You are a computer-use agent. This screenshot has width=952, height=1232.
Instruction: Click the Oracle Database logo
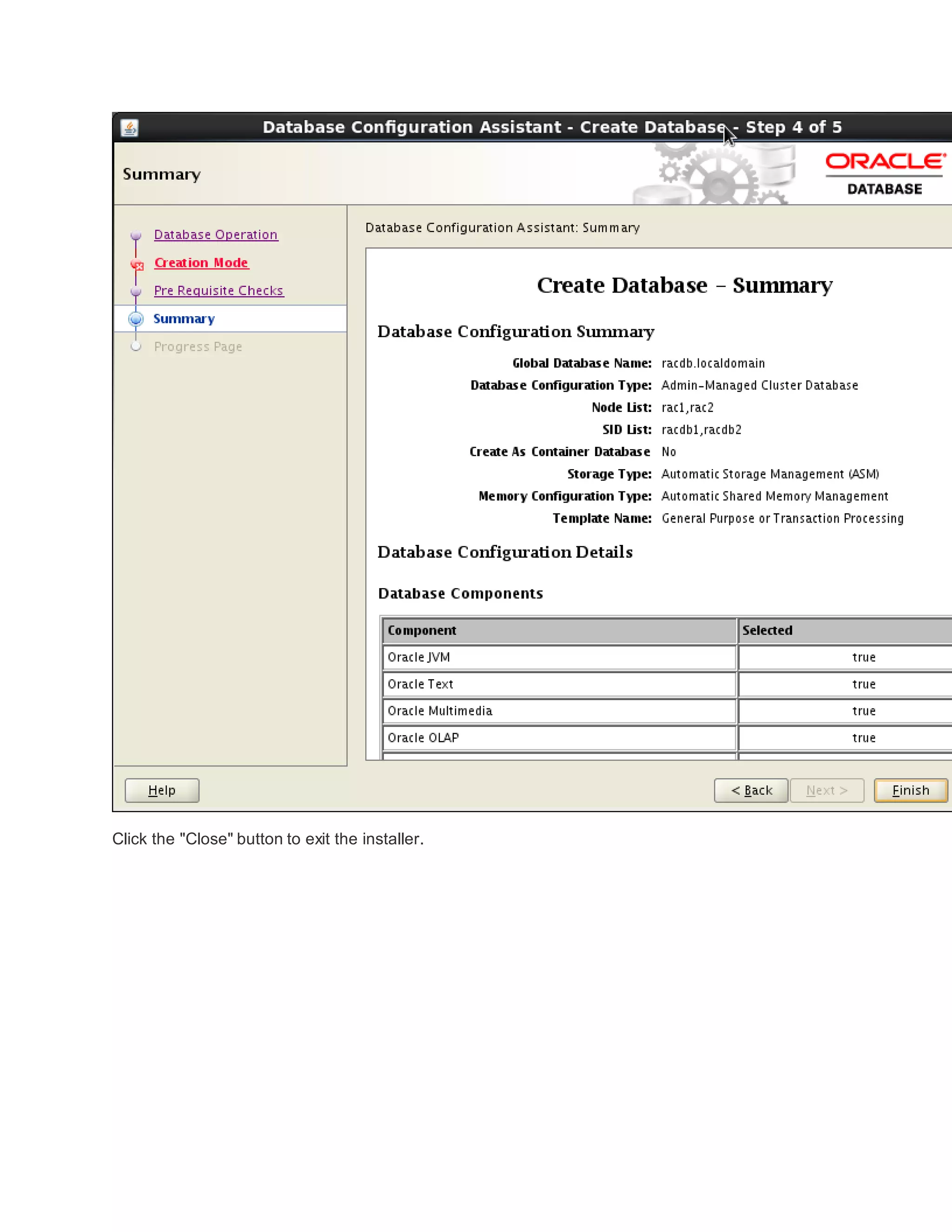[885, 174]
